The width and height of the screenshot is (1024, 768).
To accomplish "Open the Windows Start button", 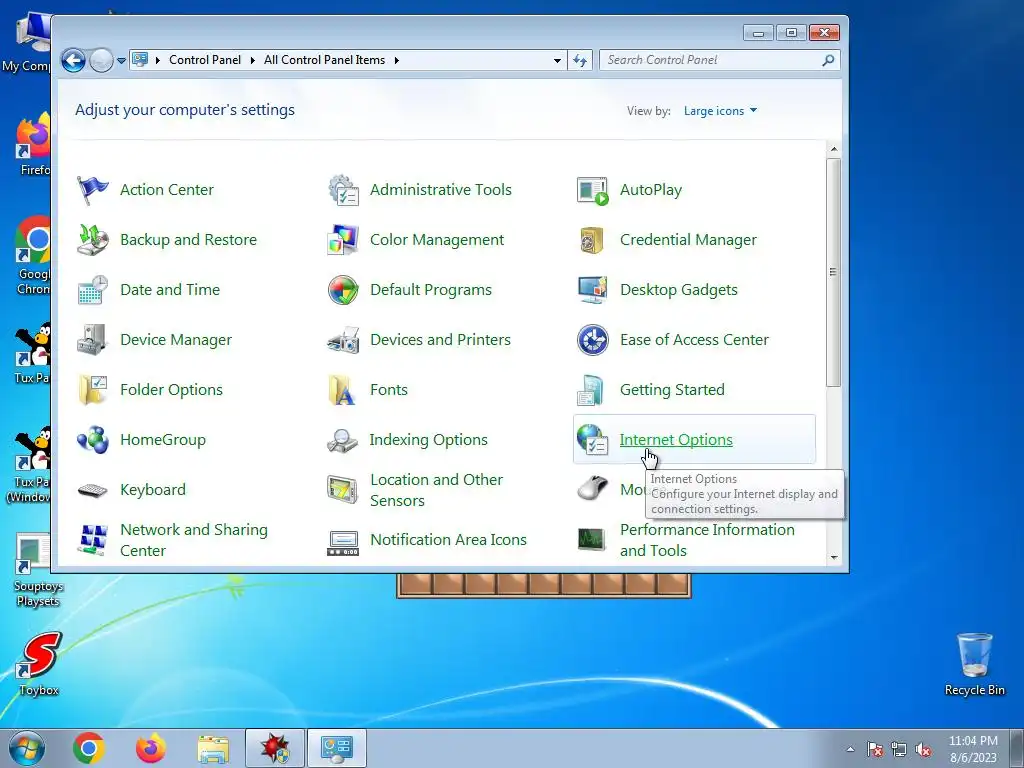I will [27, 748].
